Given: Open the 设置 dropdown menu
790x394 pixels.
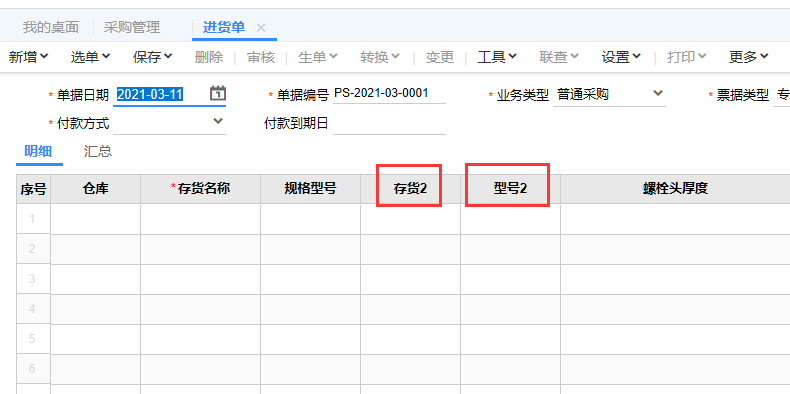Looking at the screenshot, I should (621, 57).
